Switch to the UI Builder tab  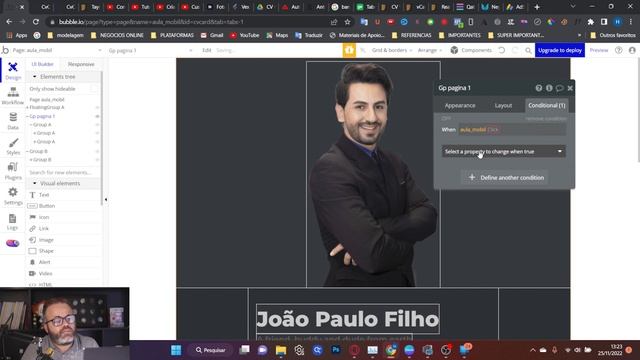tap(42, 64)
